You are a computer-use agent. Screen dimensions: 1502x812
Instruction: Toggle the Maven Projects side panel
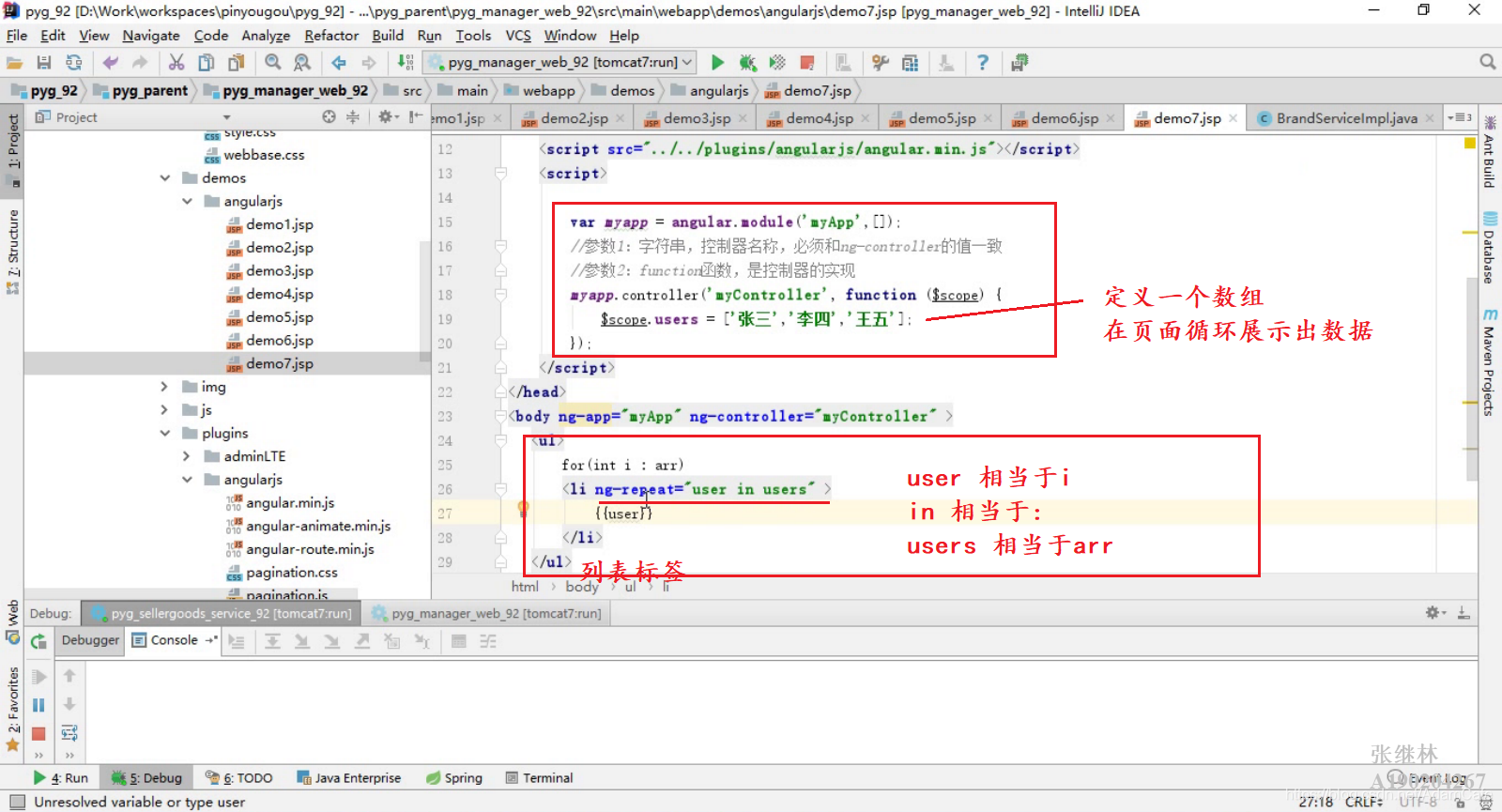click(x=1490, y=362)
